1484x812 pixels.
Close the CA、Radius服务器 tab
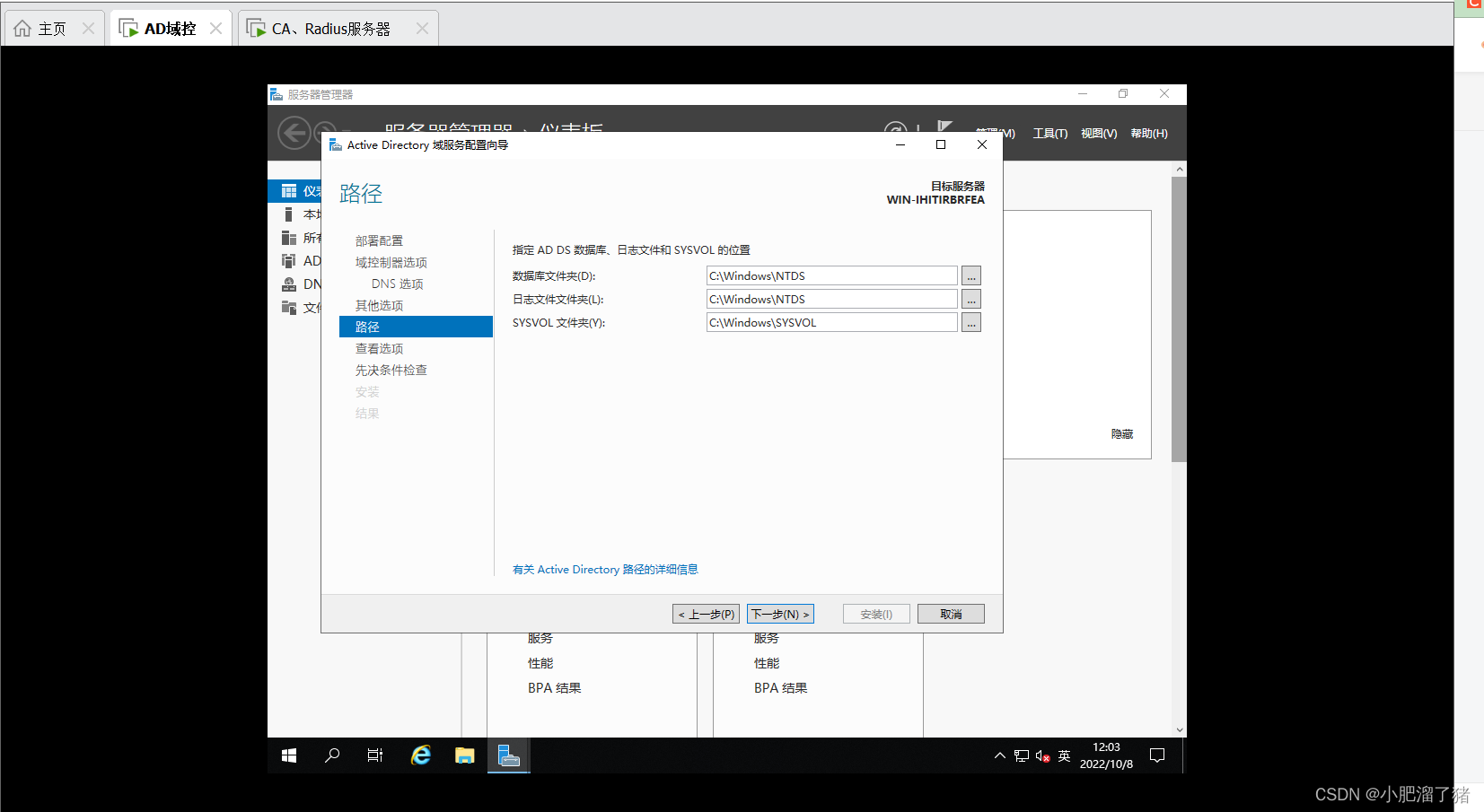click(x=422, y=29)
